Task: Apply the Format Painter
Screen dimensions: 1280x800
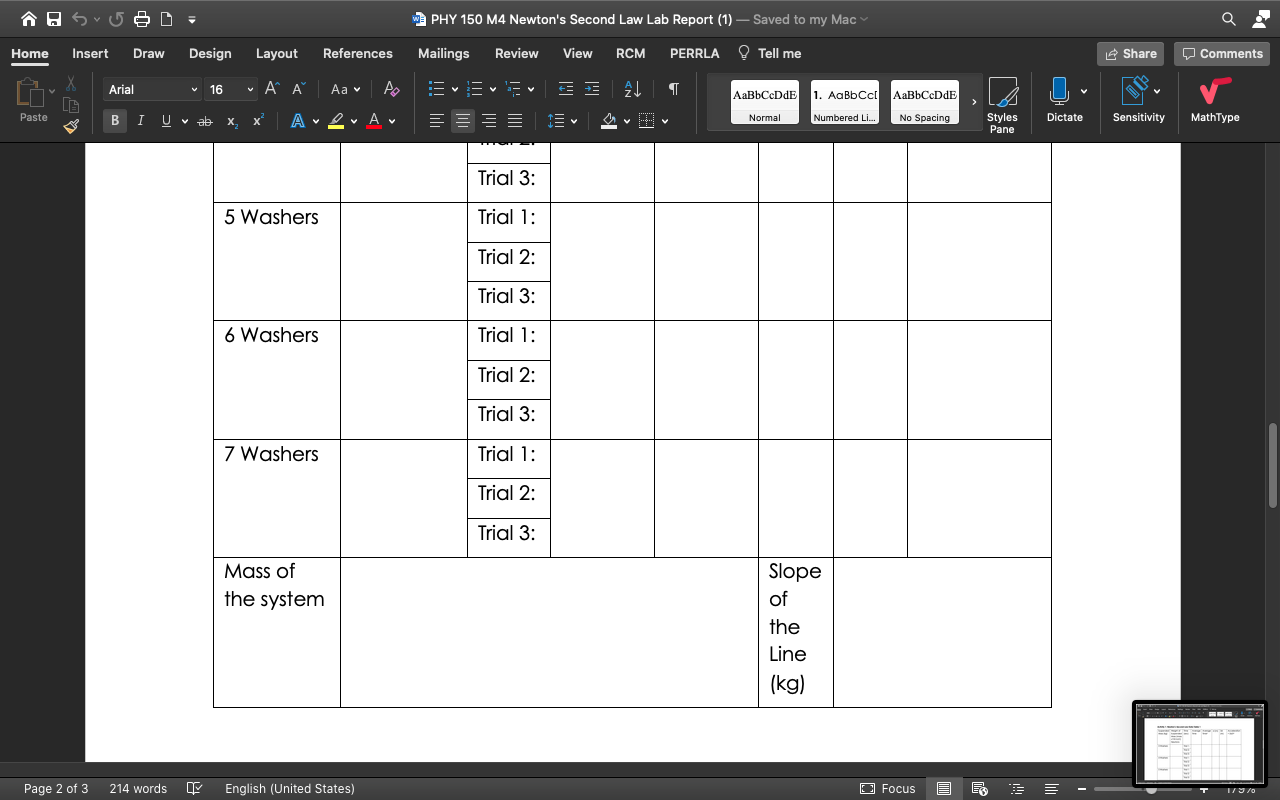Action: (x=70, y=126)
